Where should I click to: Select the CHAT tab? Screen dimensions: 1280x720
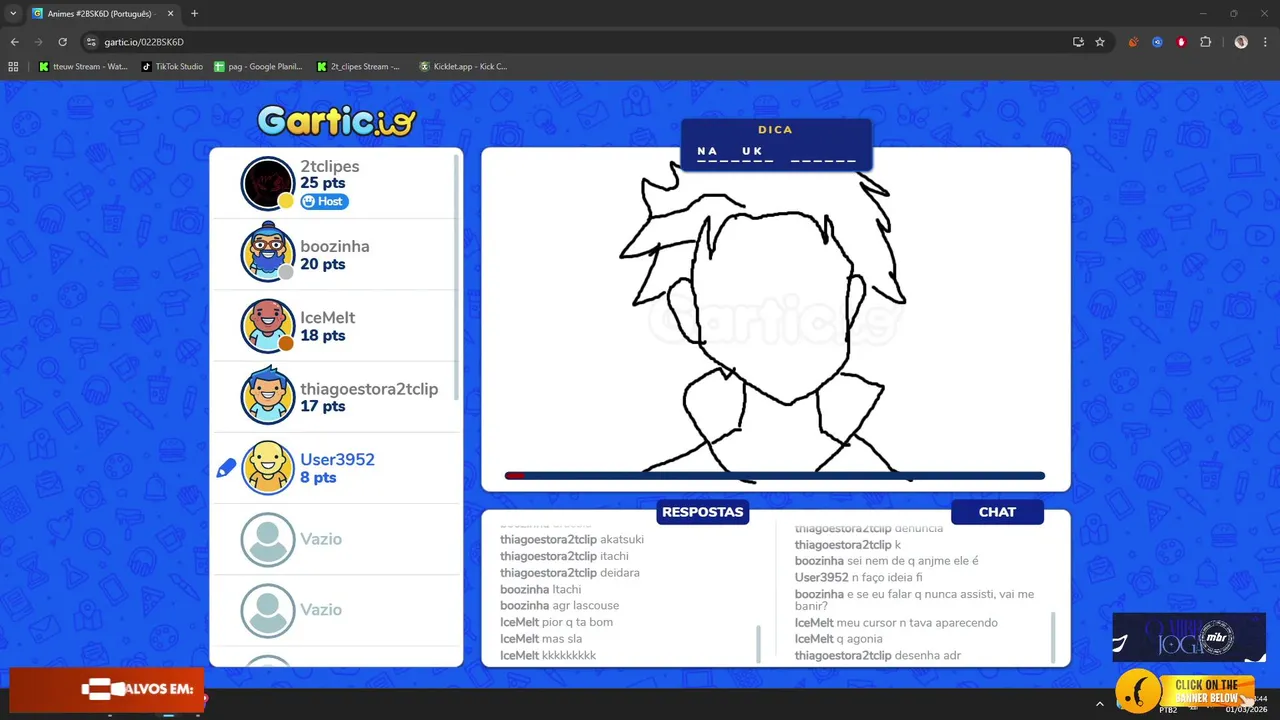[x=997, y=512]
